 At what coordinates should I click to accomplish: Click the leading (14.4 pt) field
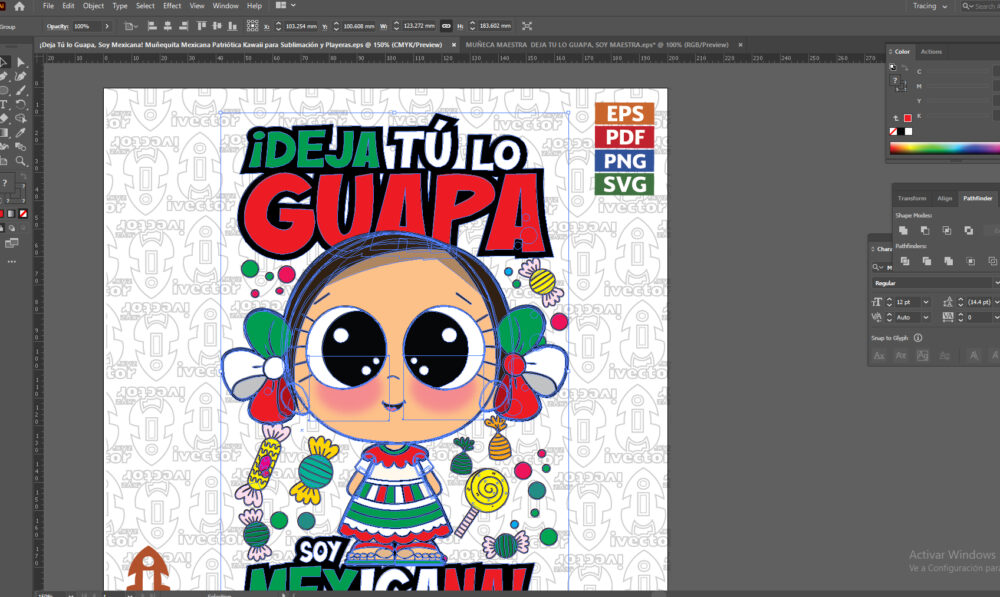[x=979, y=302]
